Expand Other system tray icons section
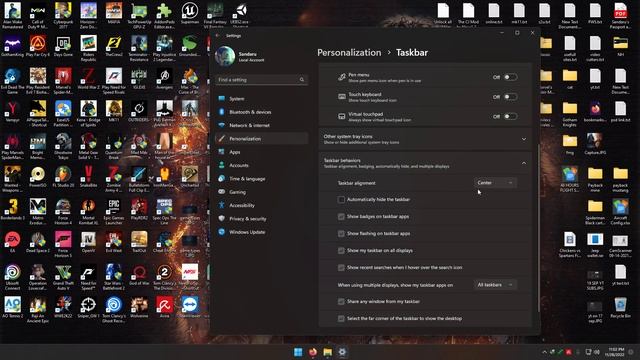The image size is (640, 360). pyautogui.click(x=425, y=139)
